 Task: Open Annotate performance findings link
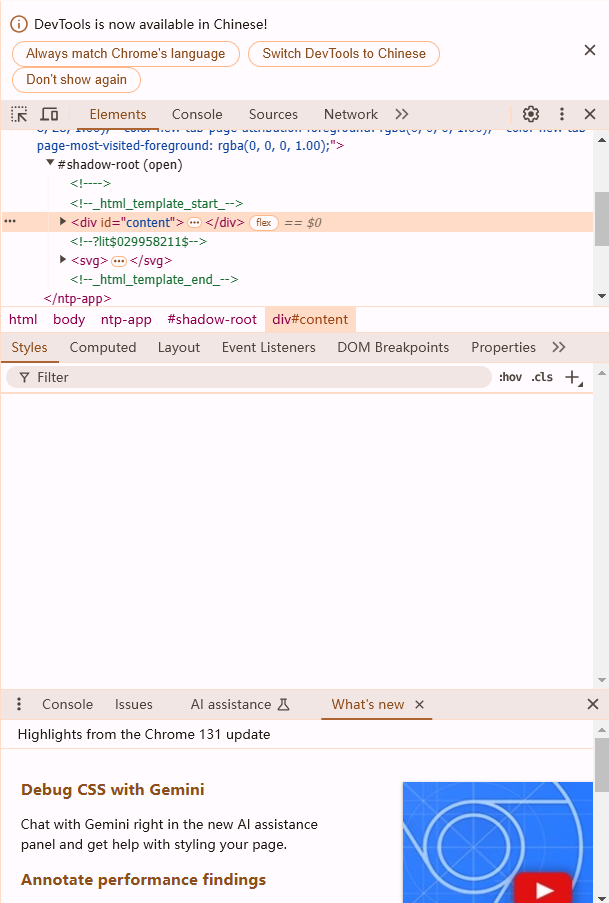click(x=143, y=880)
